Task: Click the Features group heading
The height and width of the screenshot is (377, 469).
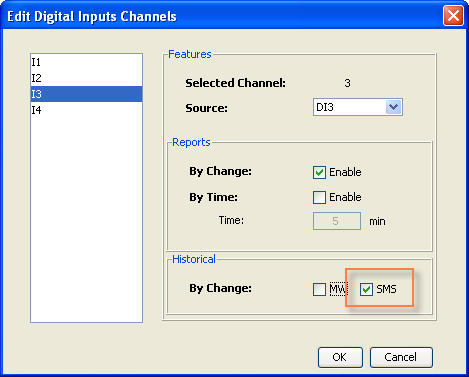Action: (190, 54)
